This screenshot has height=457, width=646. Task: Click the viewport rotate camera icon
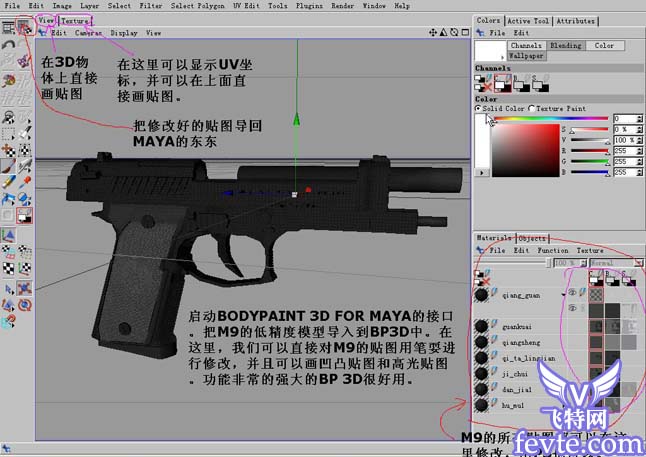coord(454,33)
